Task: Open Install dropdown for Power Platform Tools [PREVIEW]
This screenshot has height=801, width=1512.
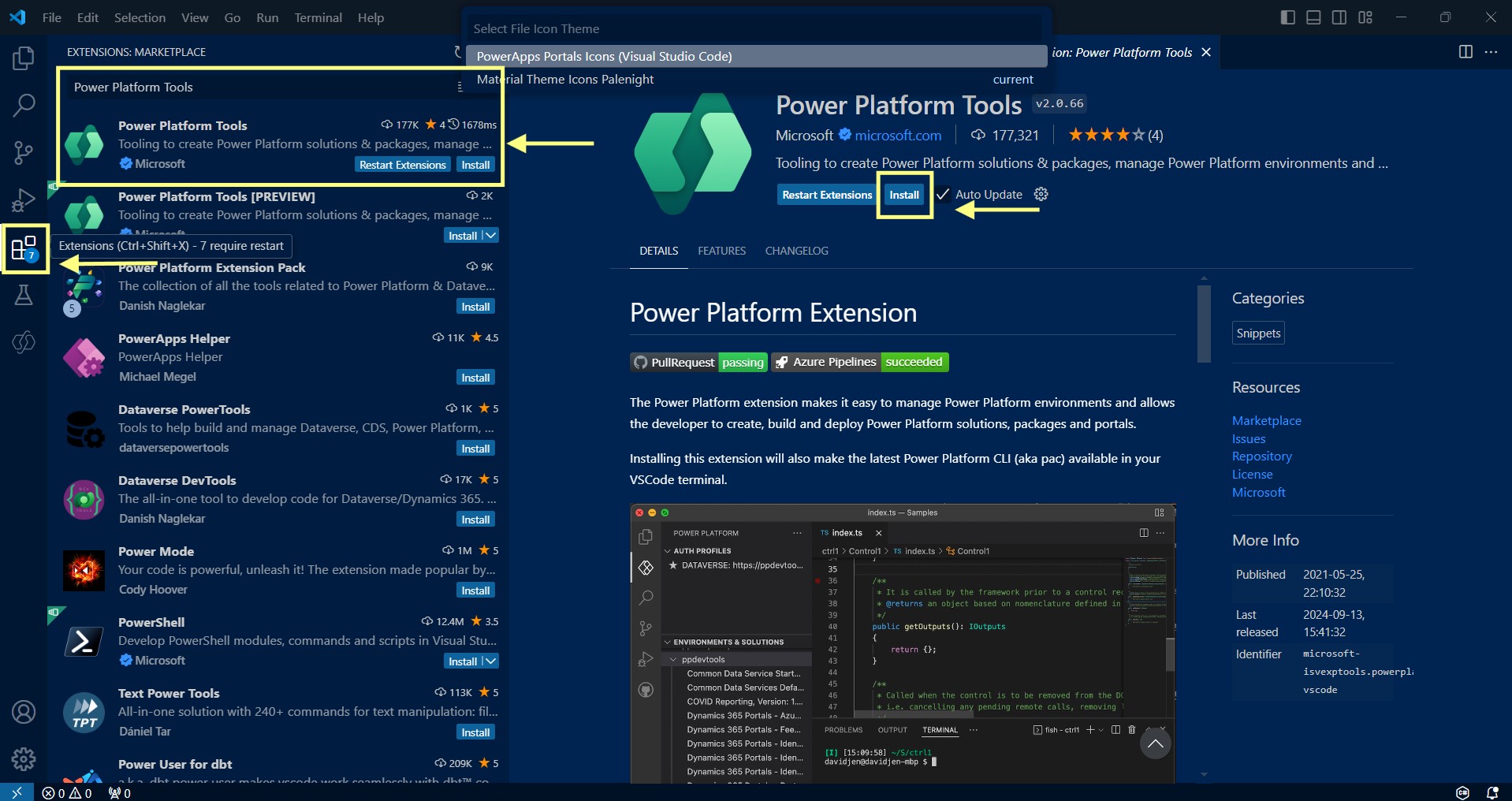Action: [x=490, y=236]
